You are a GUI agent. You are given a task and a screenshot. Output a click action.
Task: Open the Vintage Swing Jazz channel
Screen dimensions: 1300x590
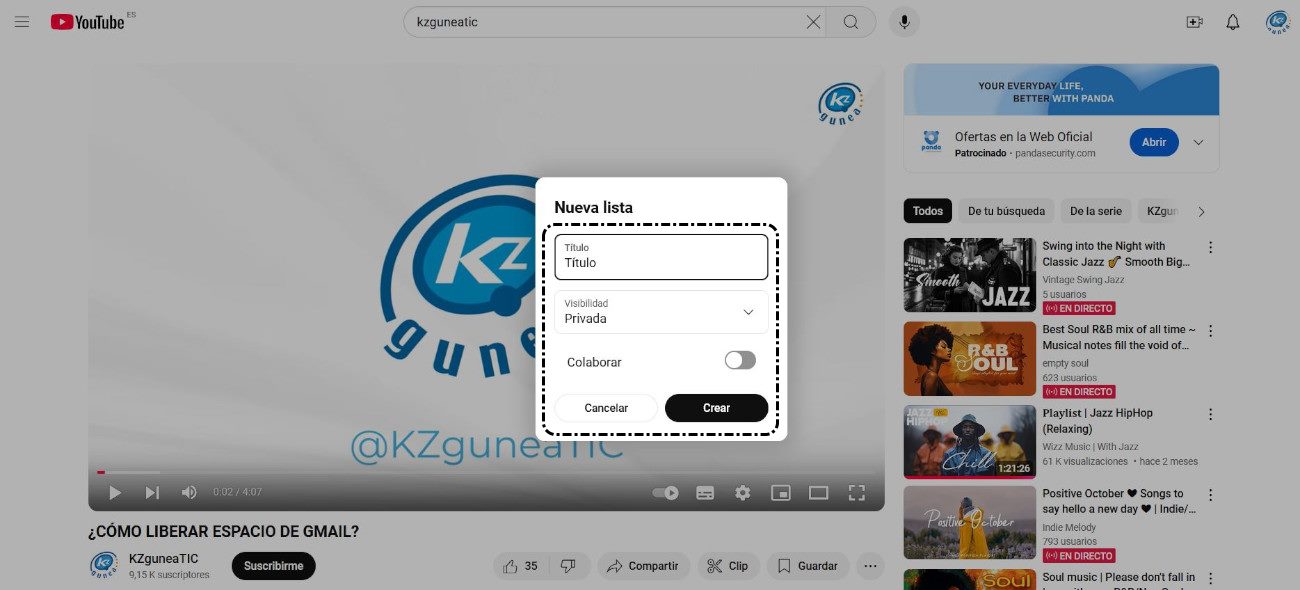tap(1083, 280)
